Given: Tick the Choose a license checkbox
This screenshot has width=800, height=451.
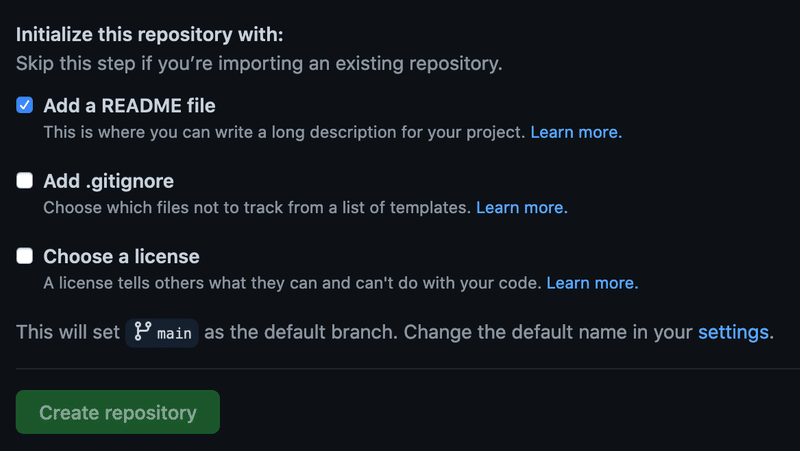Looking at the screenshot, I should point(25,256).
